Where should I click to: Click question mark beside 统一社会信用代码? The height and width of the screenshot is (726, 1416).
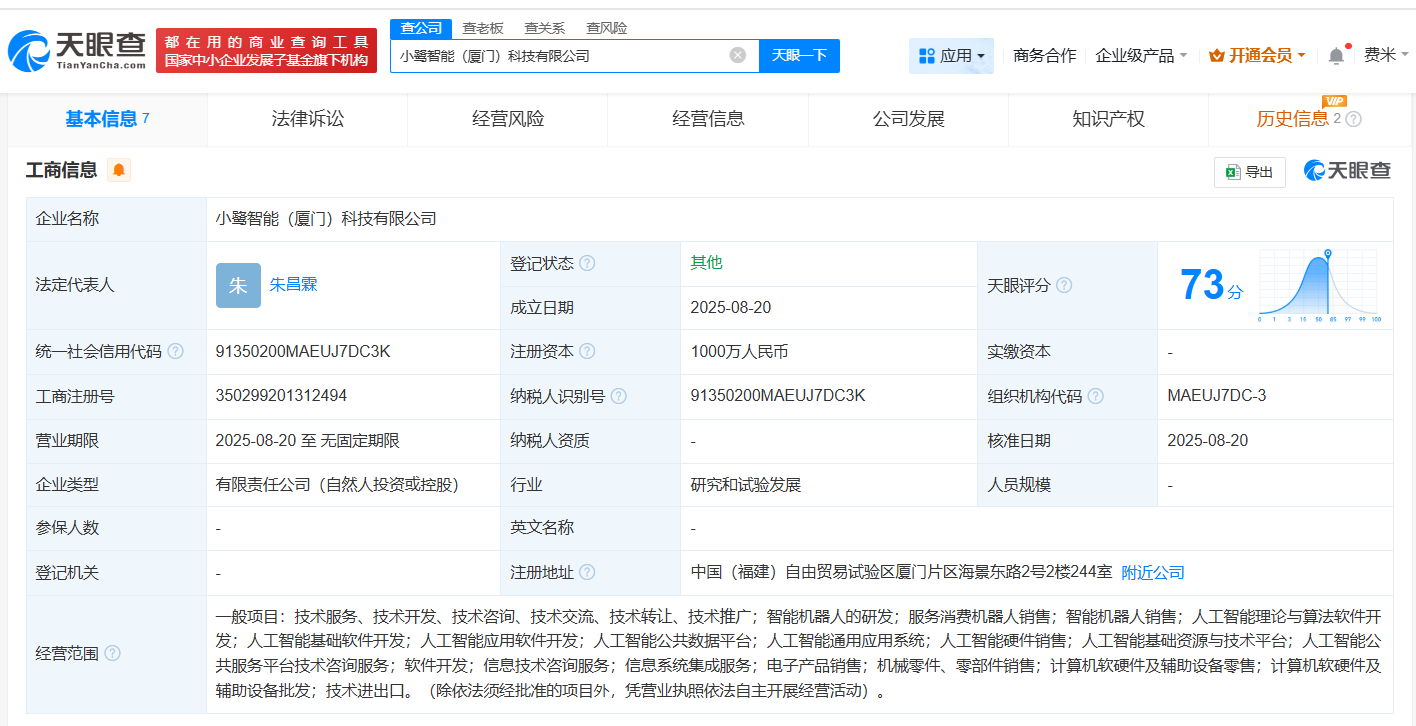click(176, 351)
